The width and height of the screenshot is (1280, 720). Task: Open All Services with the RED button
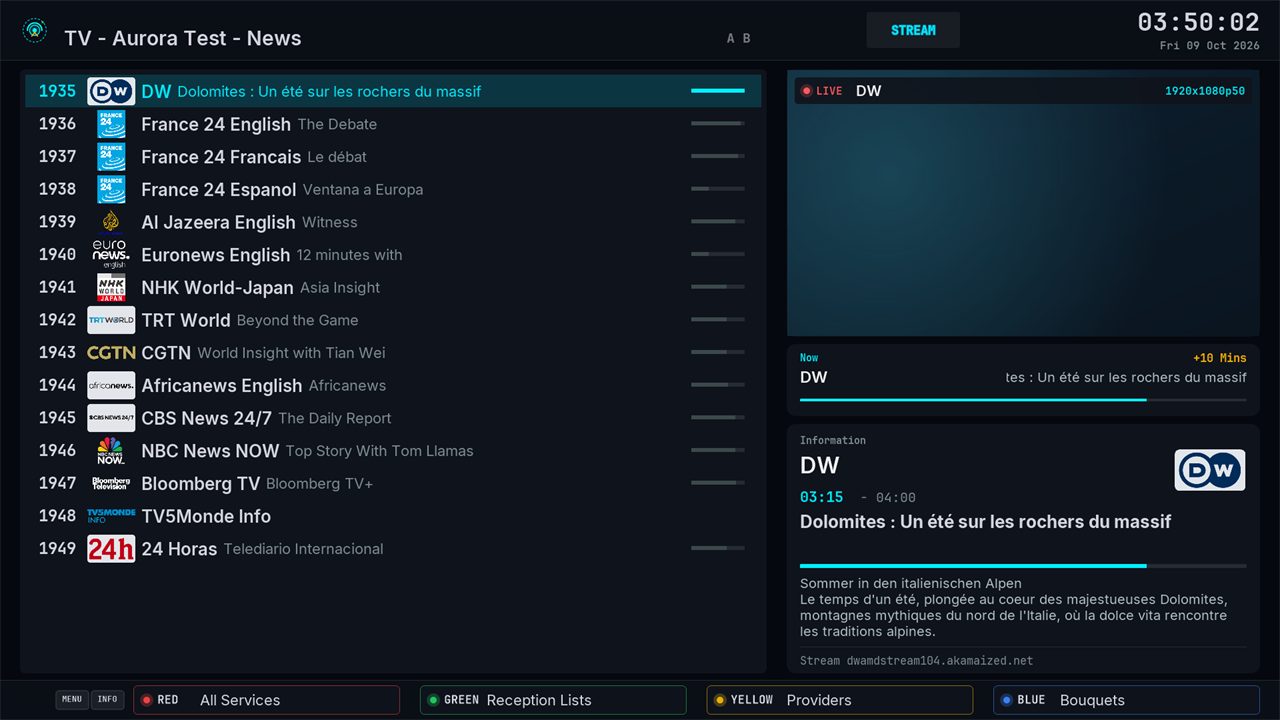266,700
